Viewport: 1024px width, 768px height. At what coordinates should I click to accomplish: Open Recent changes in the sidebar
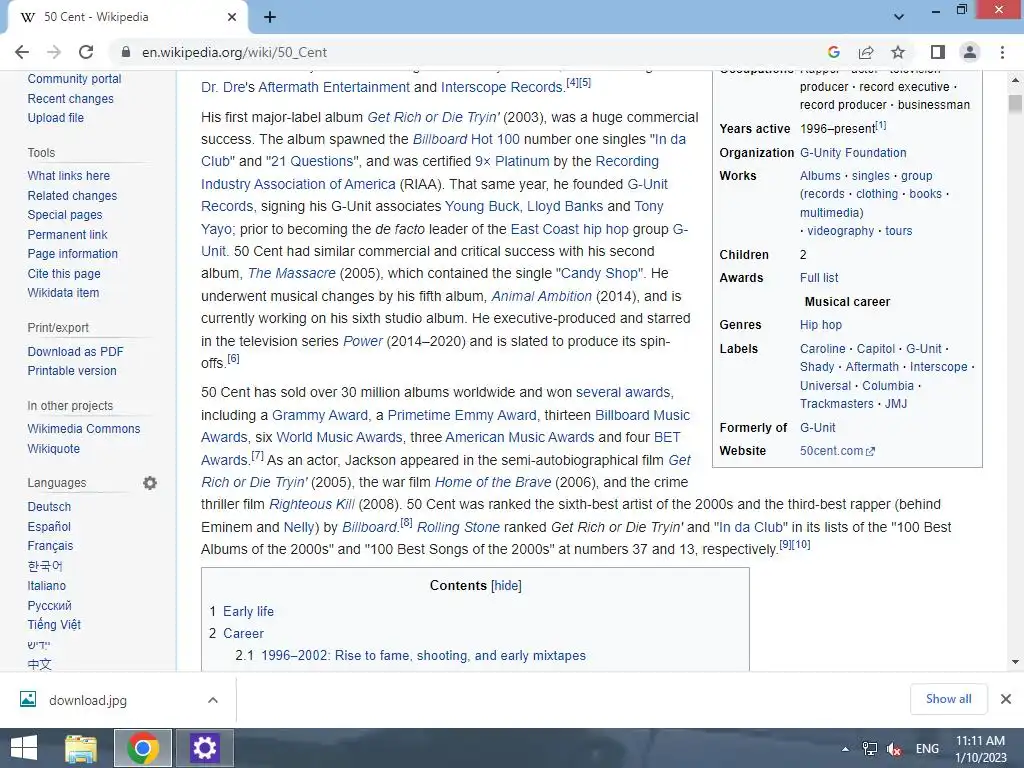tap(70, 99)
